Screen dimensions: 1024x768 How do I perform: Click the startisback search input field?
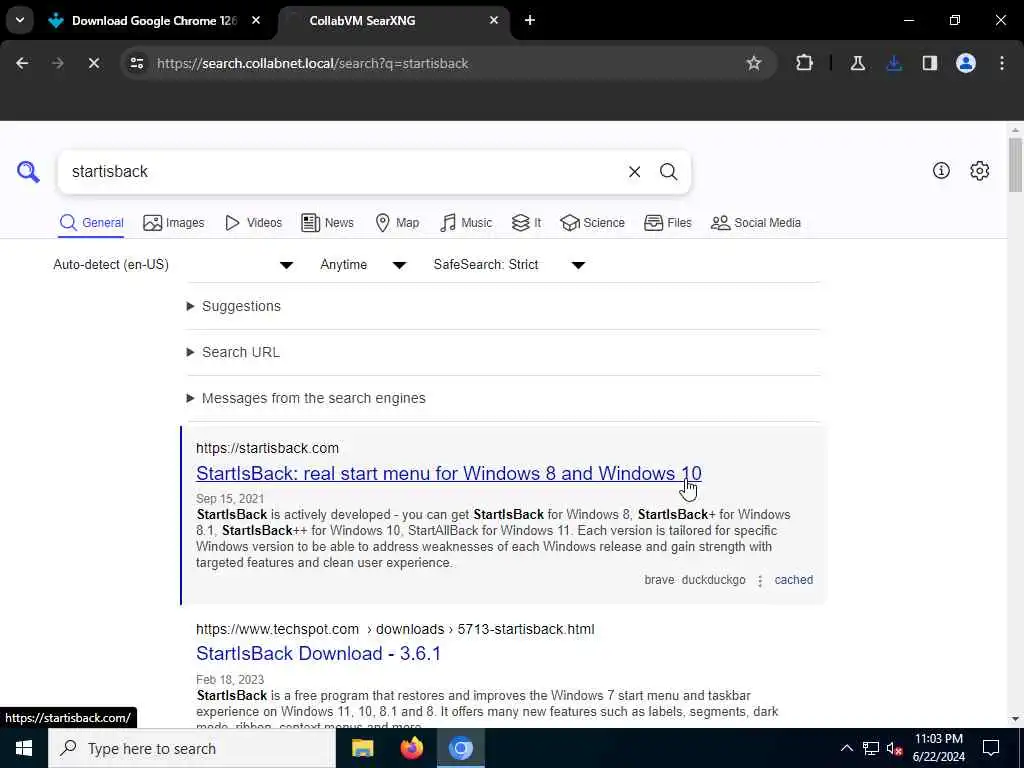343,172
